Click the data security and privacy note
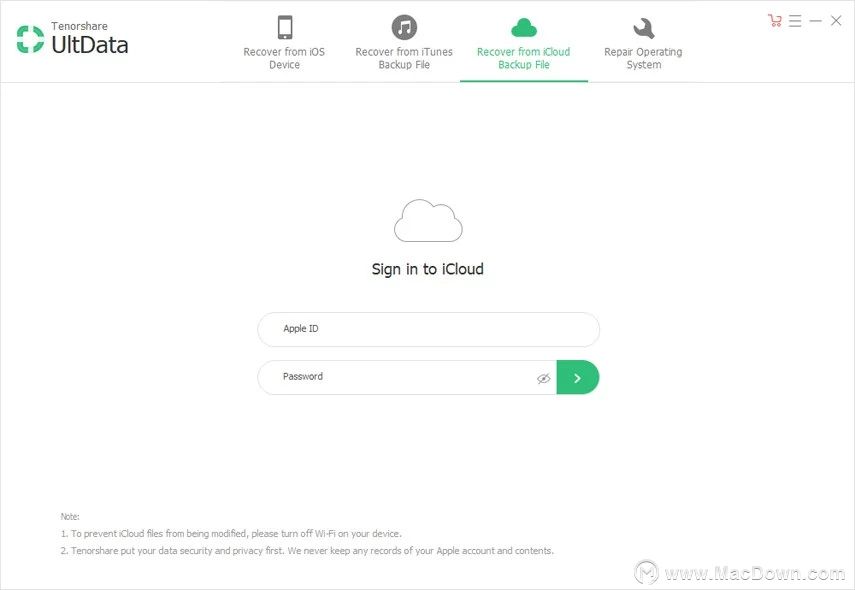This screenshot has width=855, height=590. (x=307, y=551)
